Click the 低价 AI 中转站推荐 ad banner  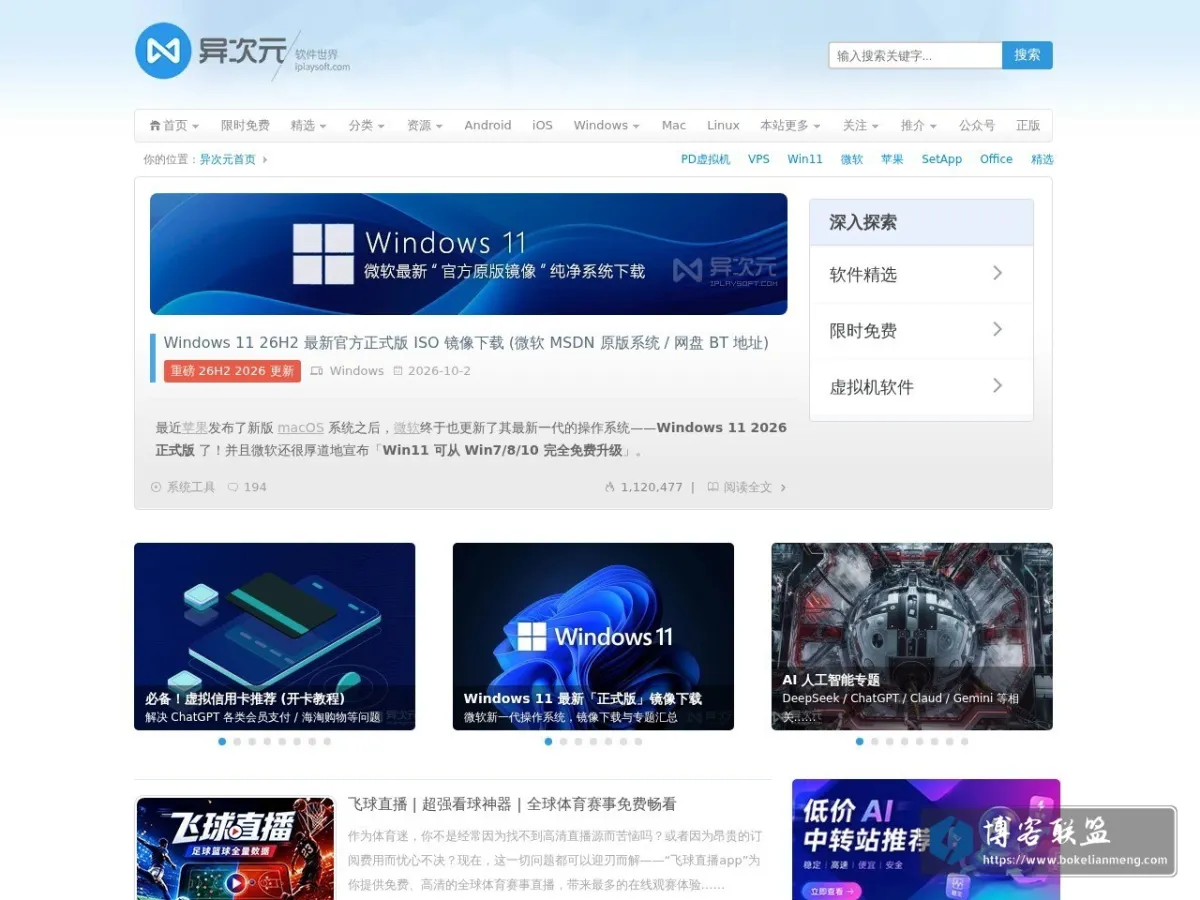[926, 840]
